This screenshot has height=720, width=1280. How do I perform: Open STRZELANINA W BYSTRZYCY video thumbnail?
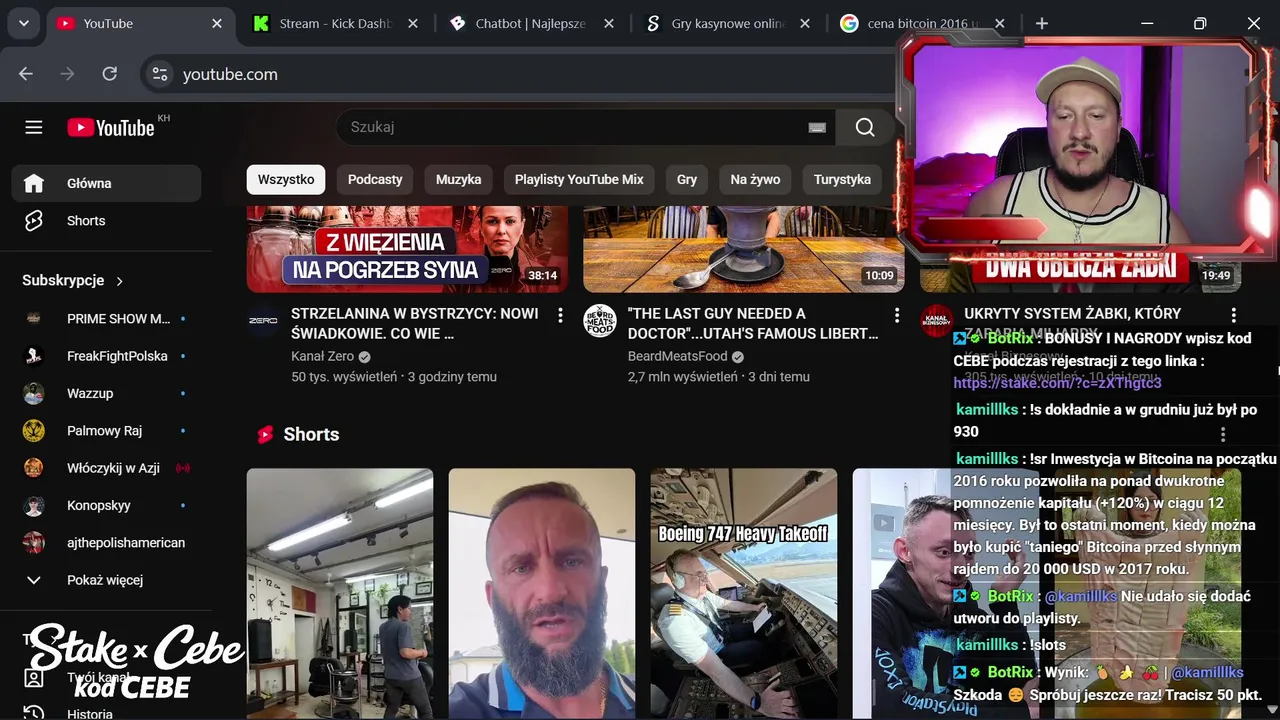point(407,249)
